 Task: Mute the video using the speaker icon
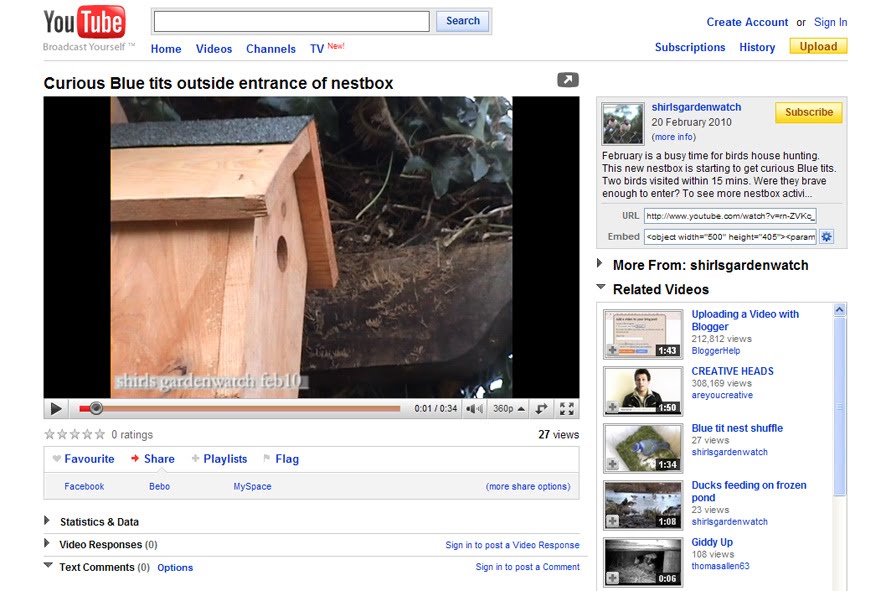point(474,409)
